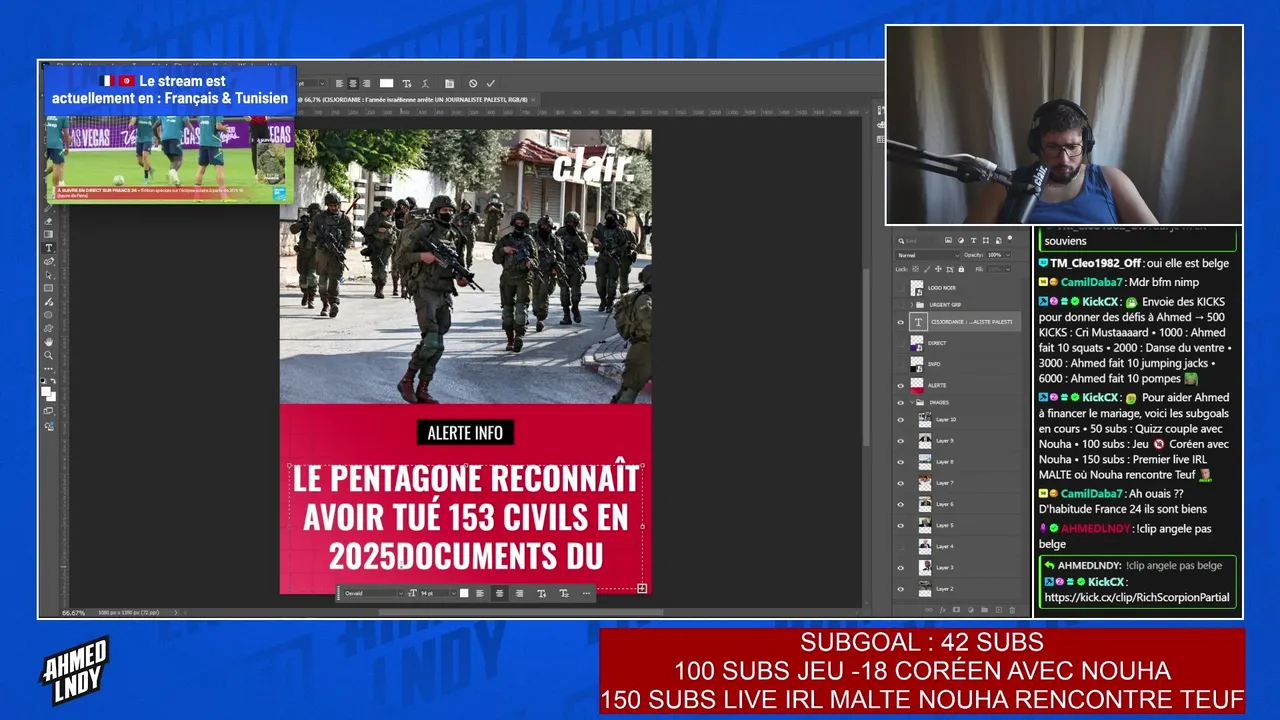Select the Rectangle shape tool
1280x720 pixels.
pos(48,288)
